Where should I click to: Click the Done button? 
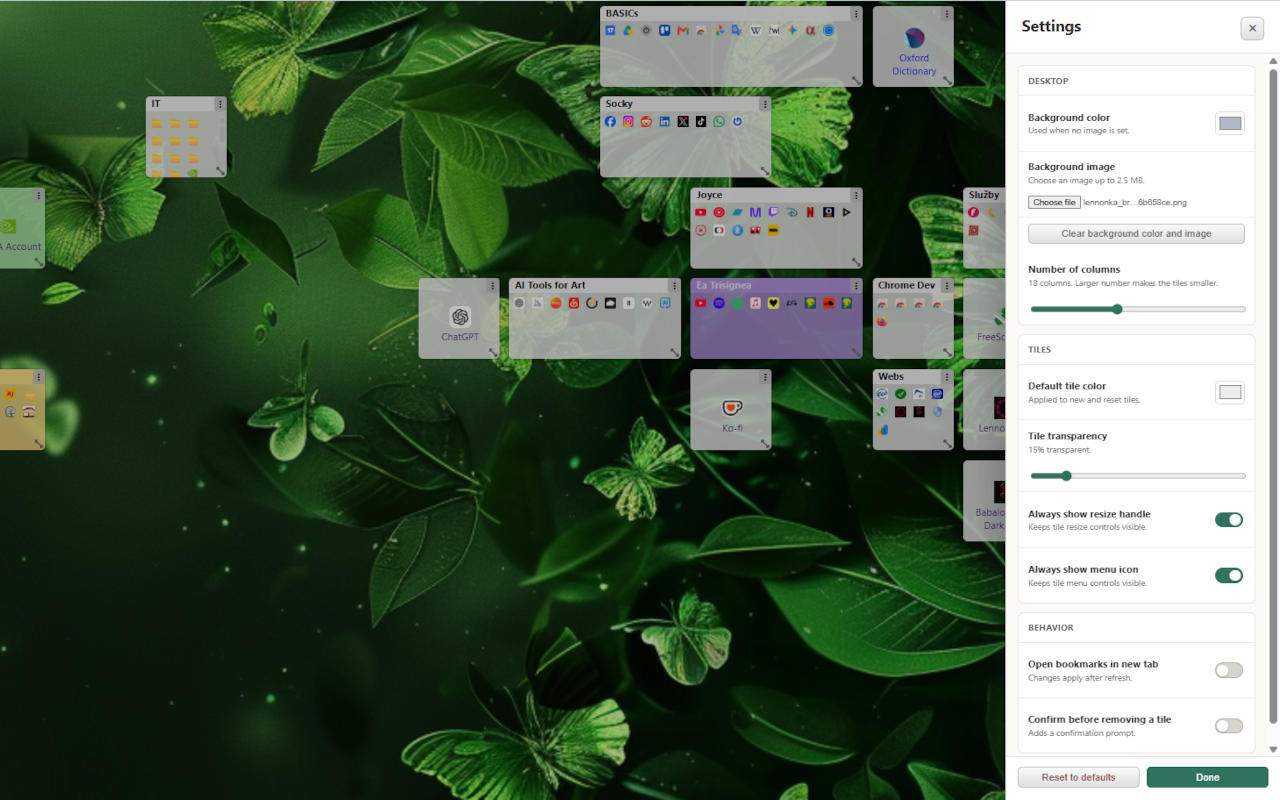coord(1207,777)
